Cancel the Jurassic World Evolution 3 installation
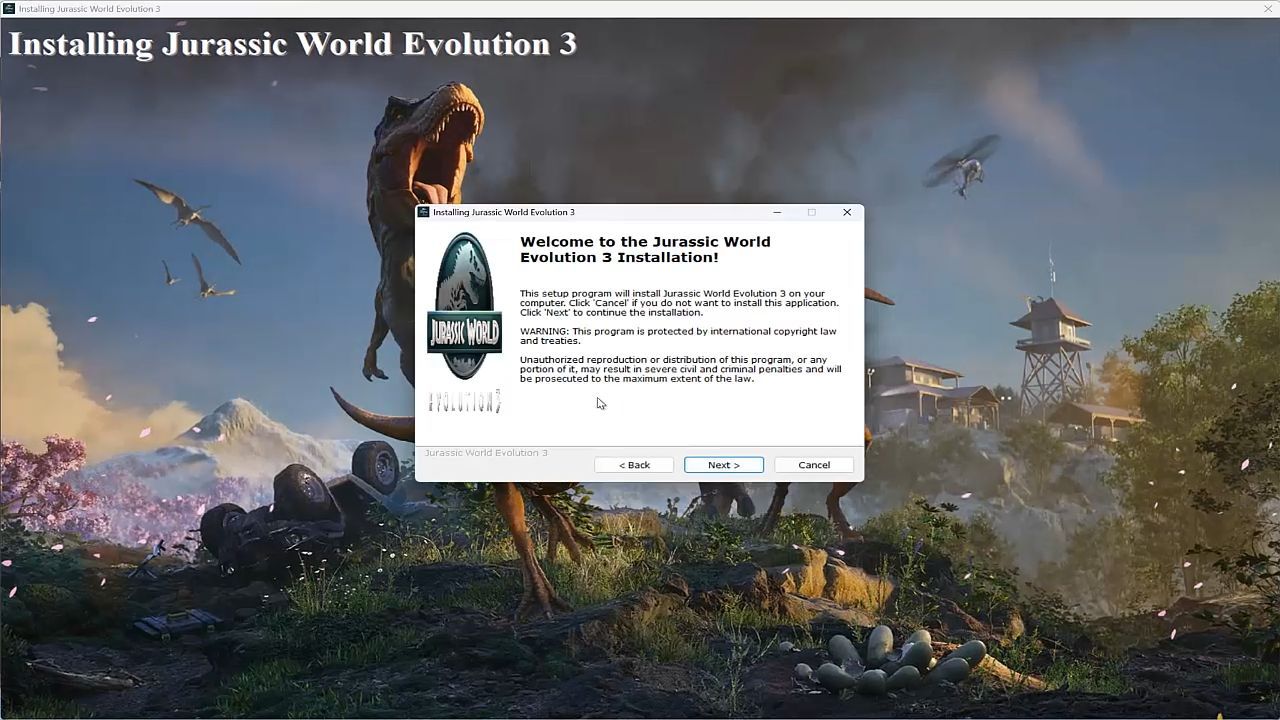Viewport: 1280px width, 720px height. [x=813, y=465]
